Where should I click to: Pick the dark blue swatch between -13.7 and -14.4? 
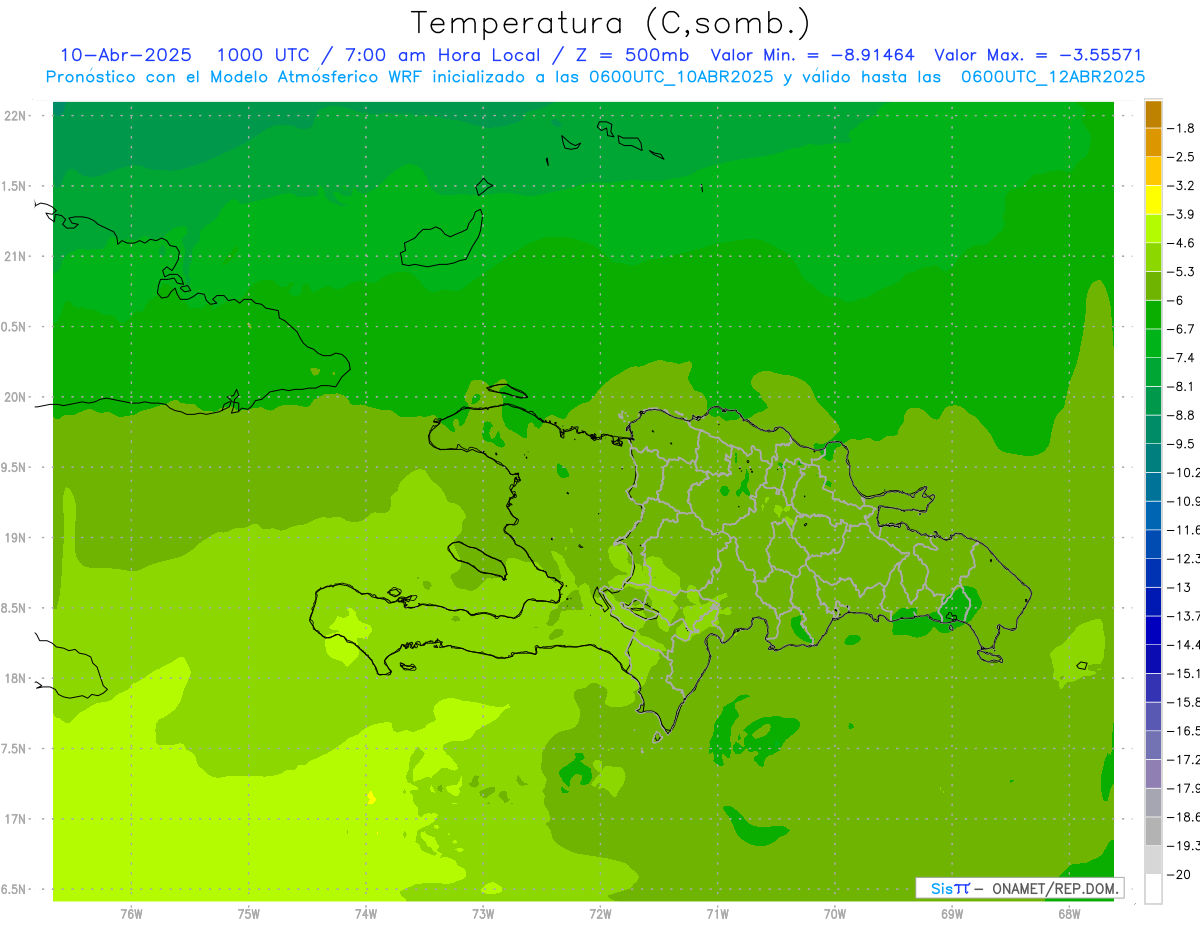1153,630
